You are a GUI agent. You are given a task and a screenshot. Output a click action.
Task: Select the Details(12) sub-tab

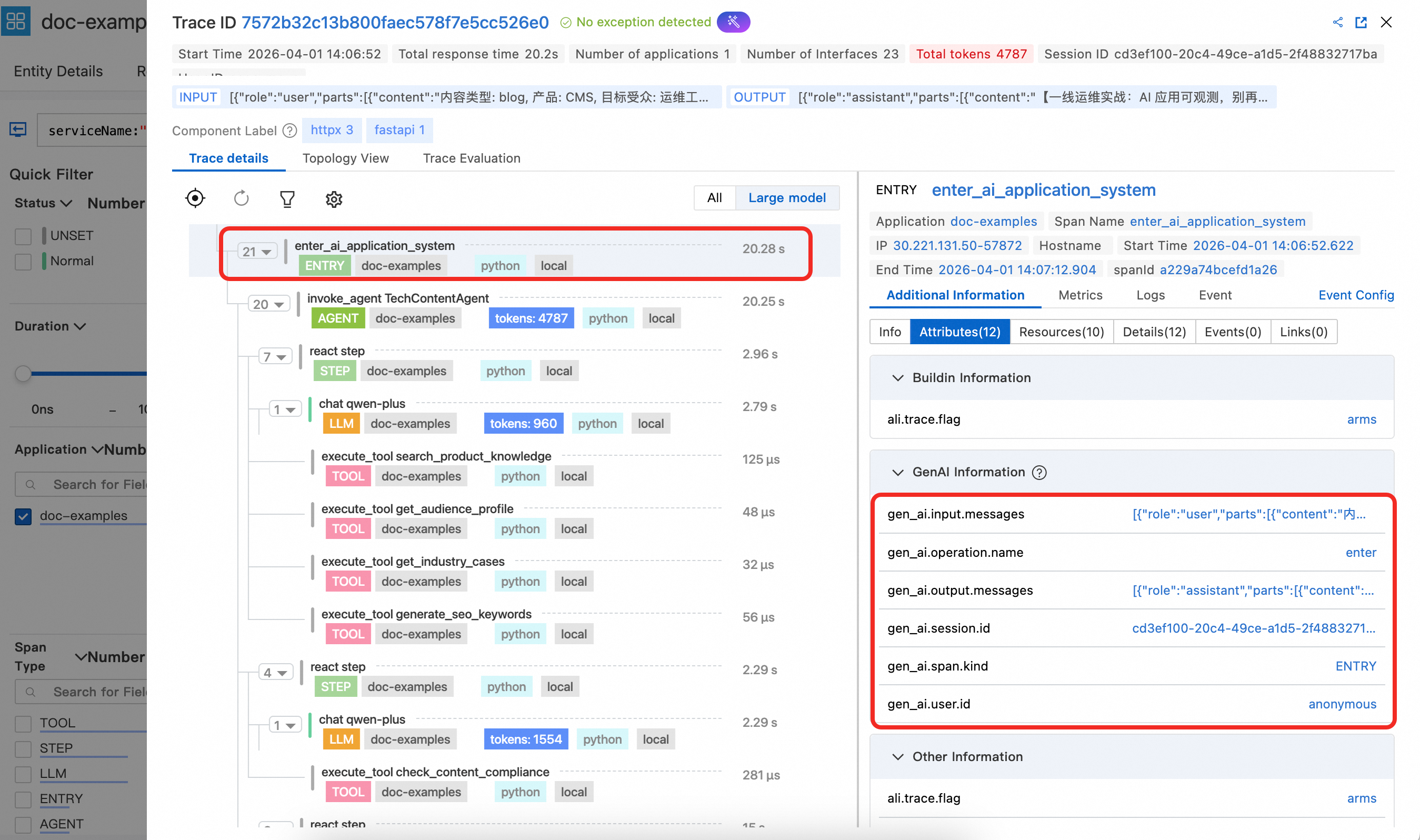pyautogui.click(x=1155, y=332)
